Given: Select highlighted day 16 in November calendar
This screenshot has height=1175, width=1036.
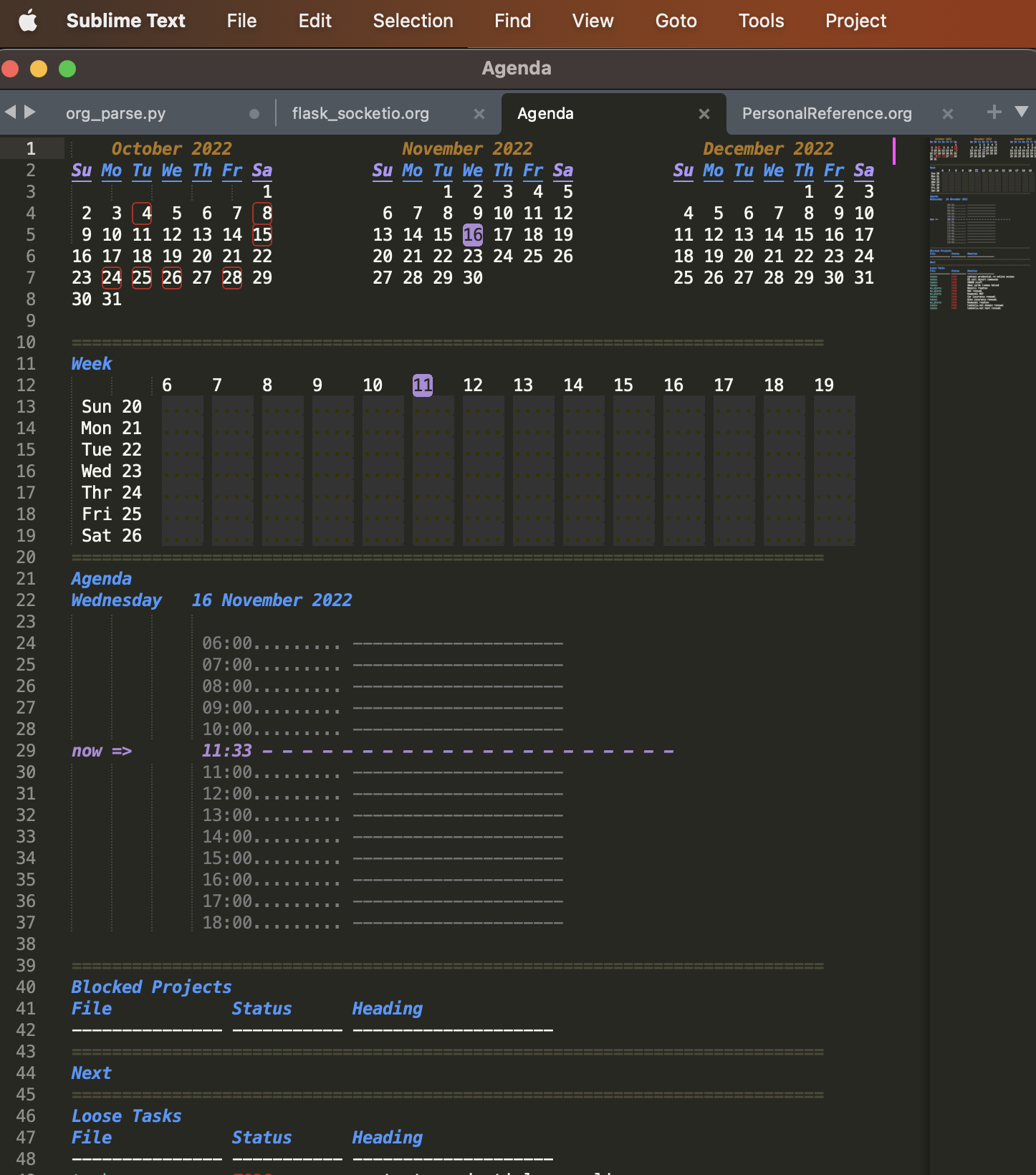Looking at the screenshot, I should [473, 235].
